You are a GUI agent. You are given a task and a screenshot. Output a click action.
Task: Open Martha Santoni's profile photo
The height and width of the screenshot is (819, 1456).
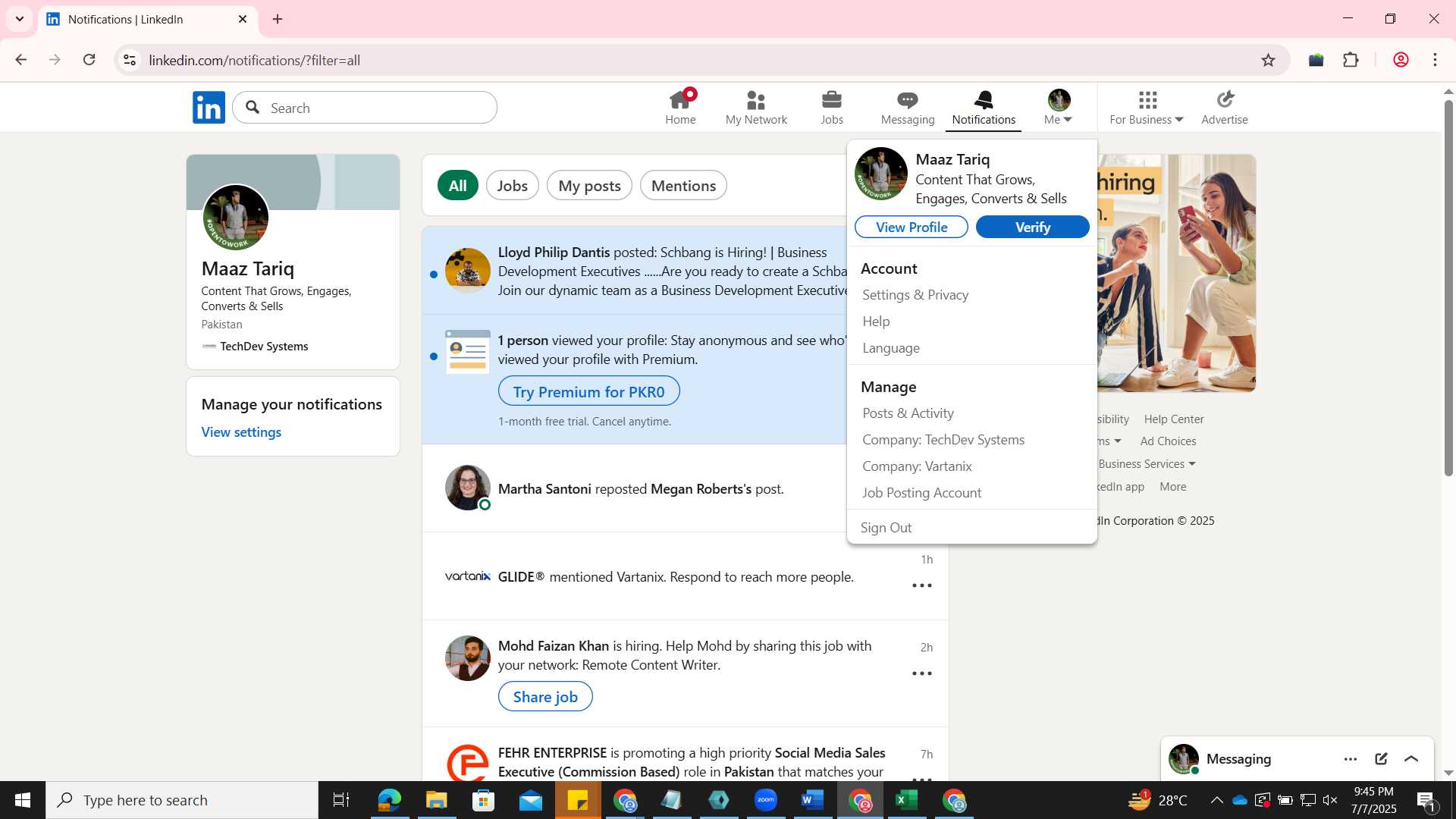[x=468, y=488]
